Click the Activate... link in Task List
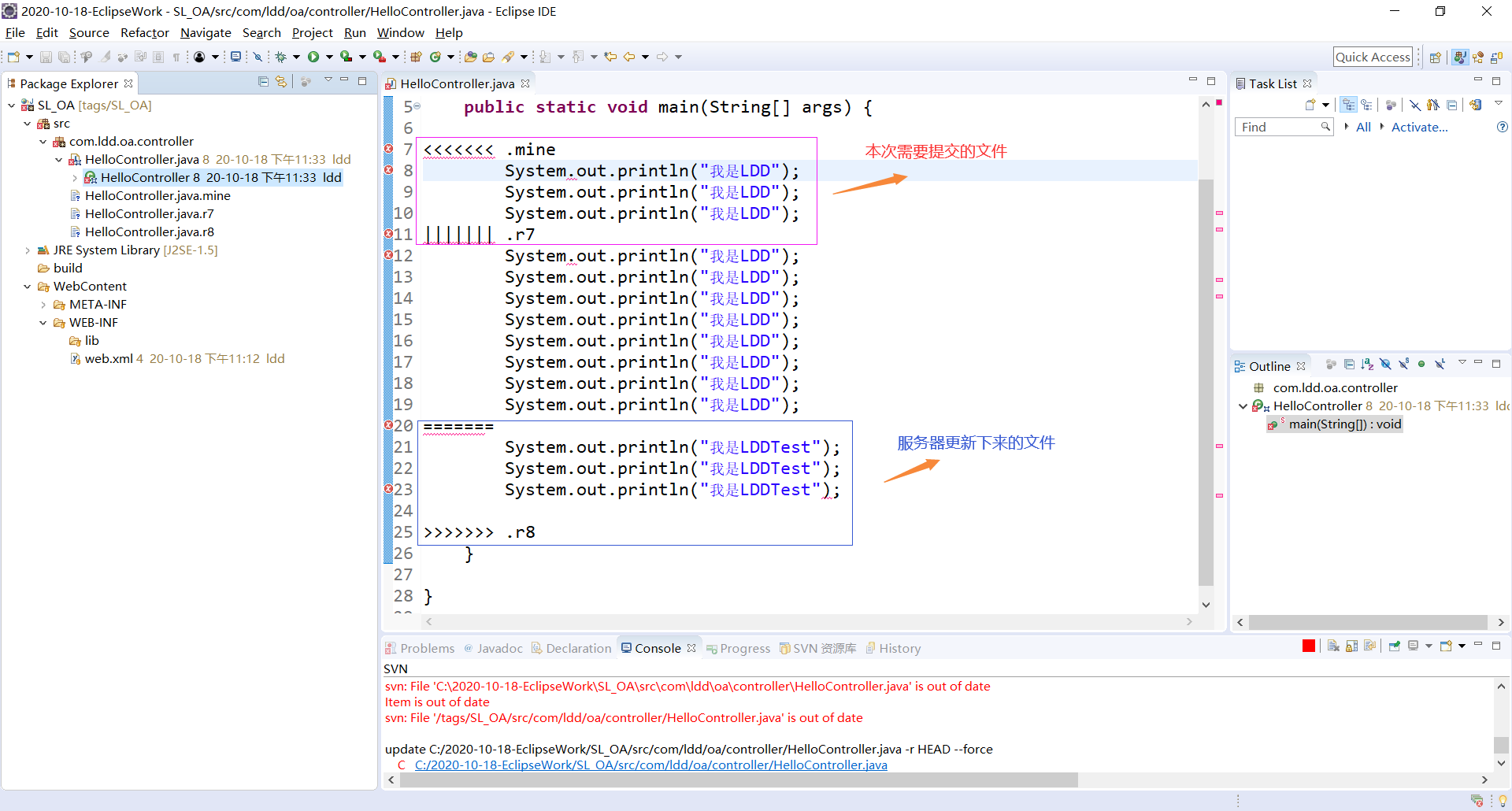 (1419, 128)
